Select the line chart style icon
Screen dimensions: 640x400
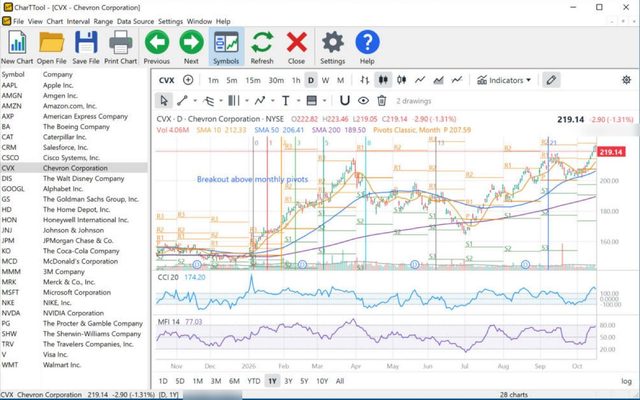(420, 80)
